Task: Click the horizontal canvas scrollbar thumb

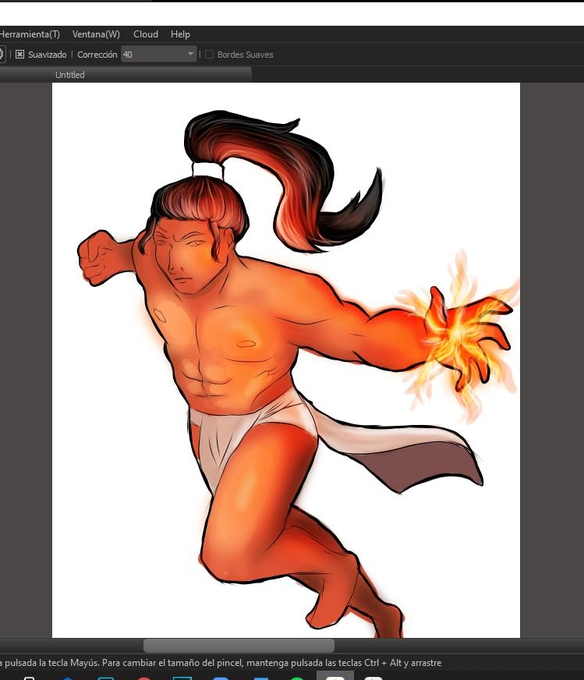Action: [238, 646]
